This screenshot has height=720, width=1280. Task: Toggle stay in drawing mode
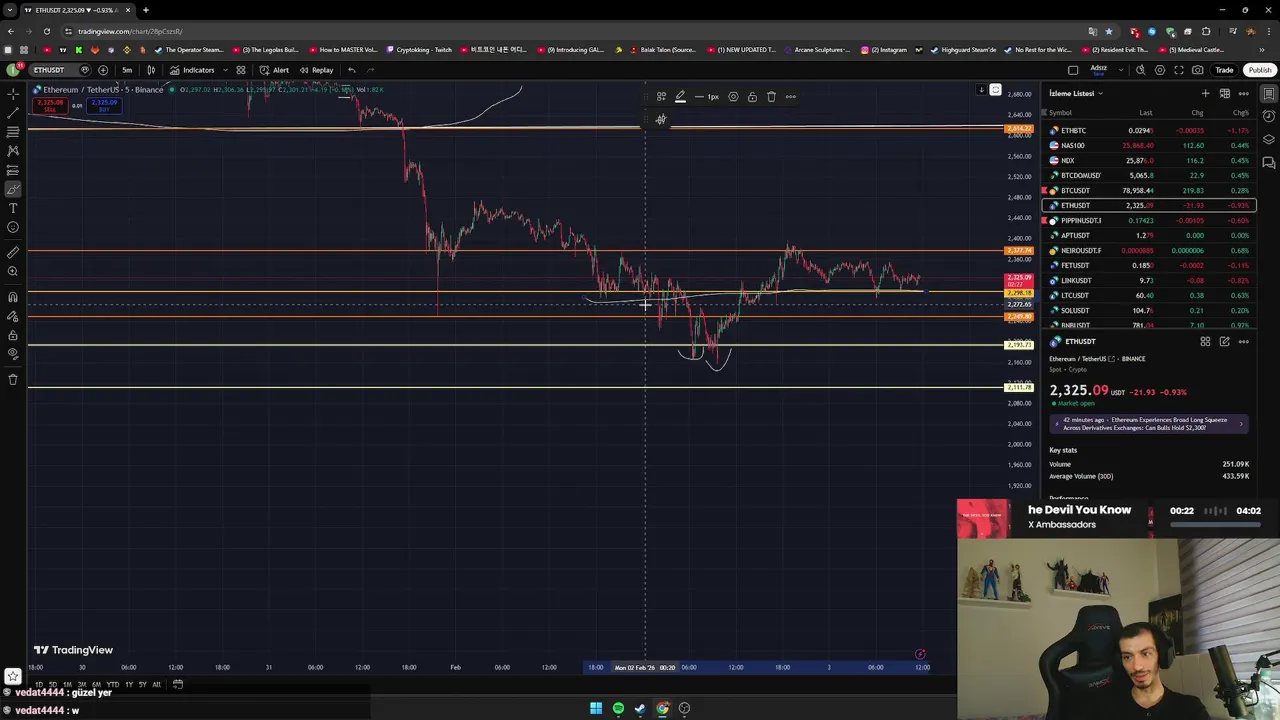(x=13, y=316)
